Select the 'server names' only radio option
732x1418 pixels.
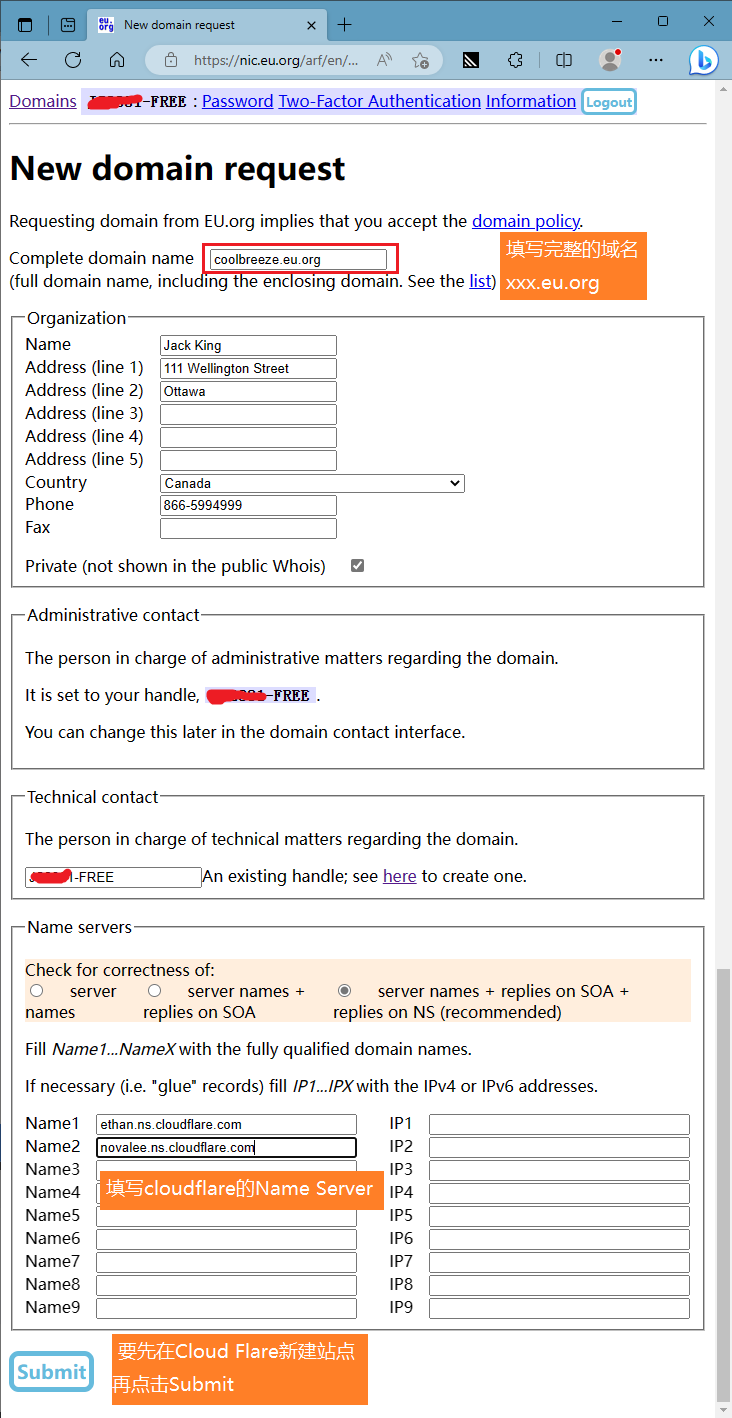coord(37,991)
